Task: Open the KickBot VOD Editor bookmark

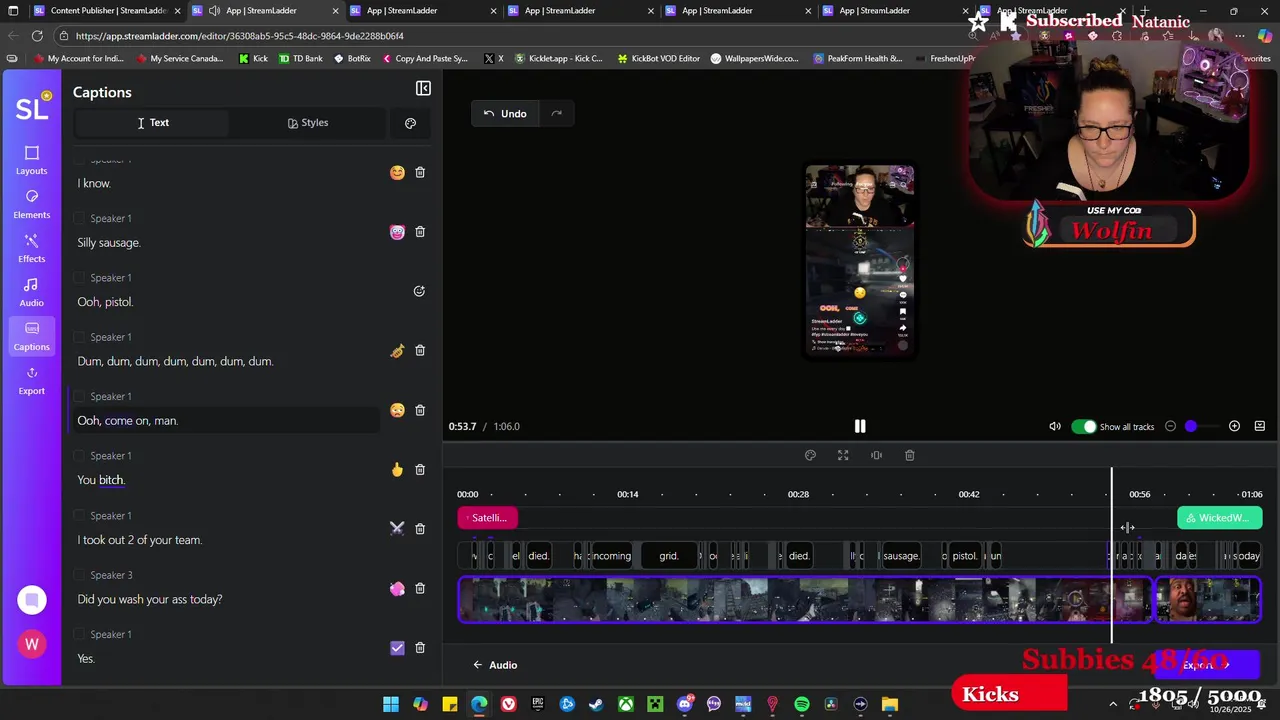Action: (659, 58)
